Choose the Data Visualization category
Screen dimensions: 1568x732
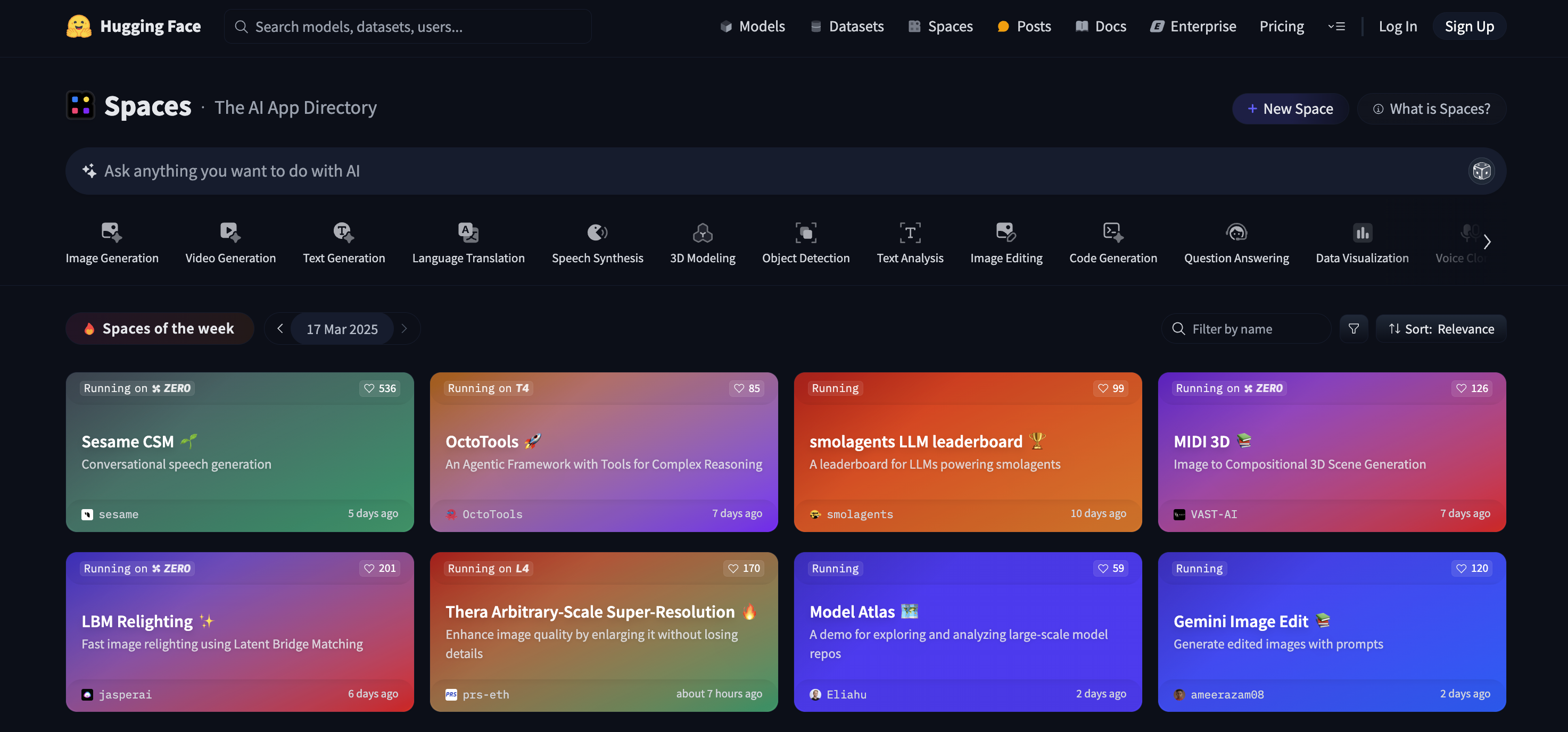1361,244
